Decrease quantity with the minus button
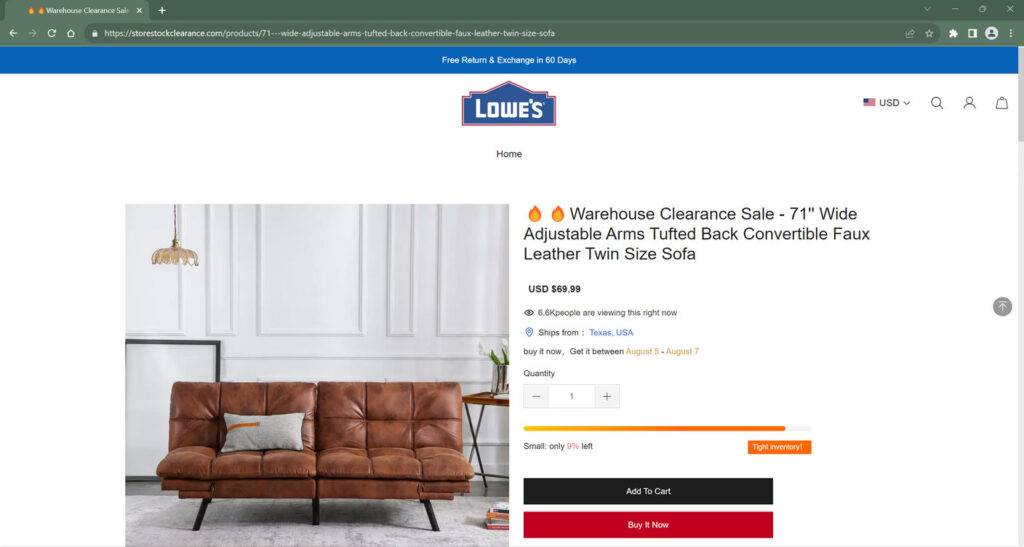Image resolution: width=1024 pixels, height=547 pixels. pyautogui.click(x=536, y=396)
